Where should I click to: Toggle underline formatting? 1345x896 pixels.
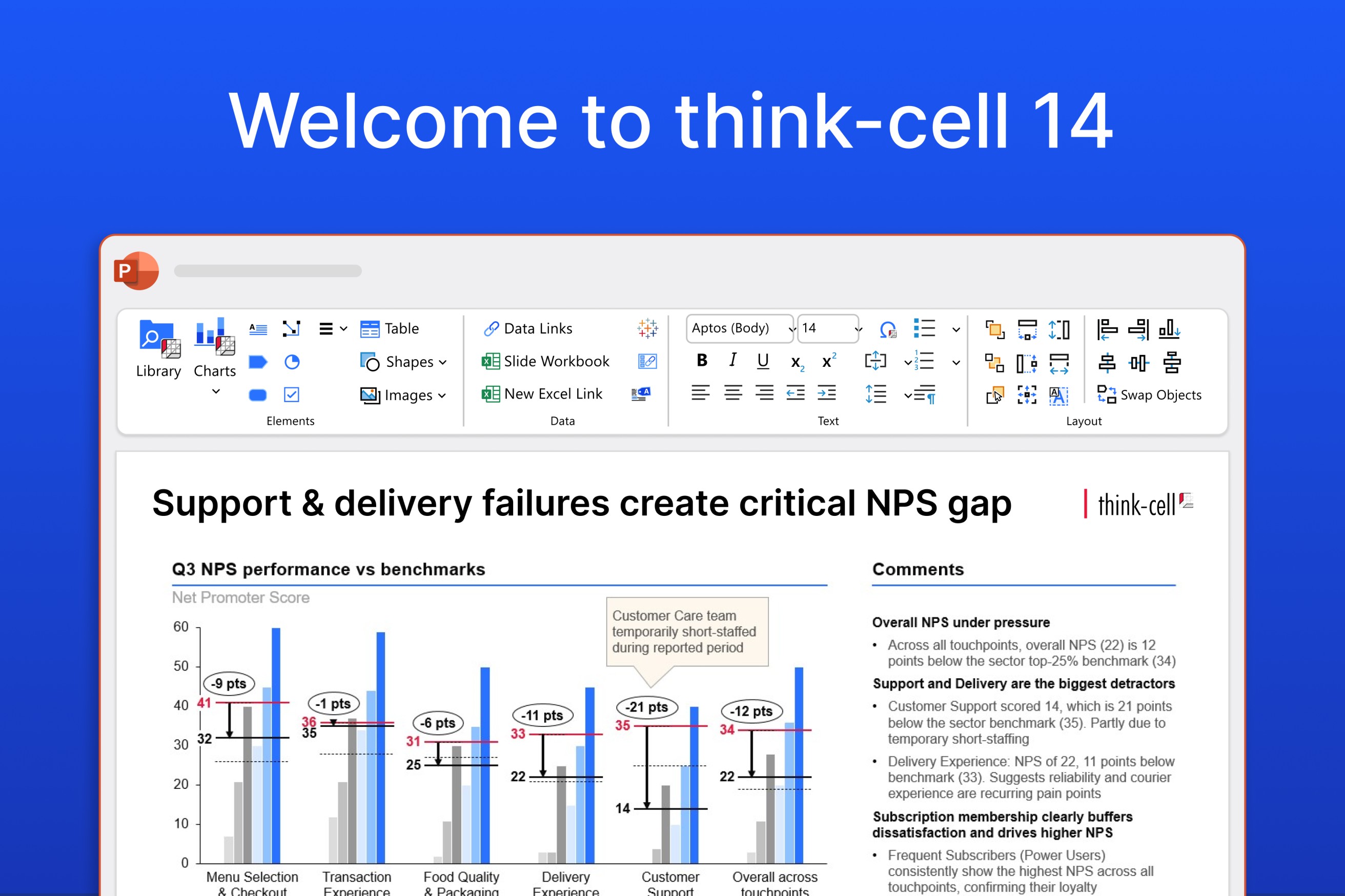pyautogui.click(x=763, y=361)
